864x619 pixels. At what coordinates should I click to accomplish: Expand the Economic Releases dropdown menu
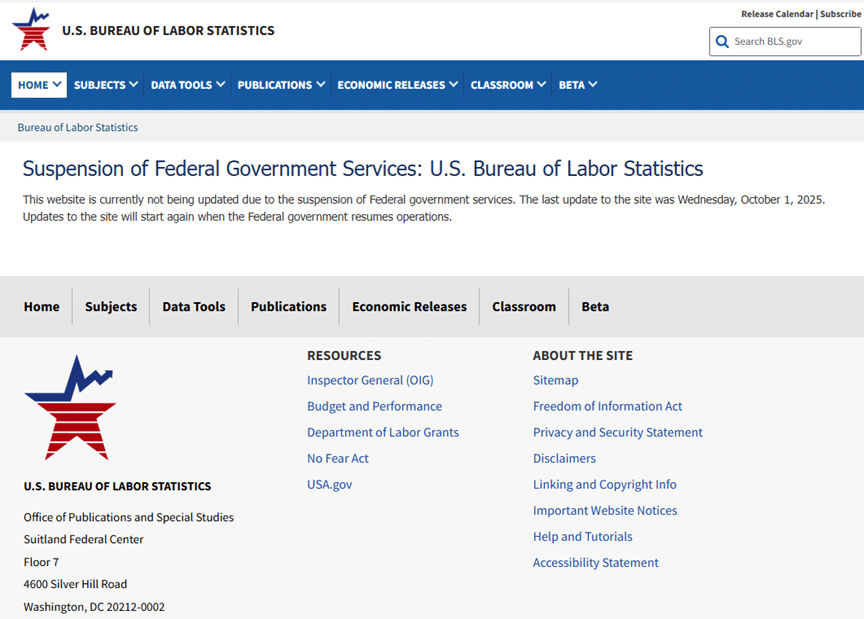(x=397, y=85)
